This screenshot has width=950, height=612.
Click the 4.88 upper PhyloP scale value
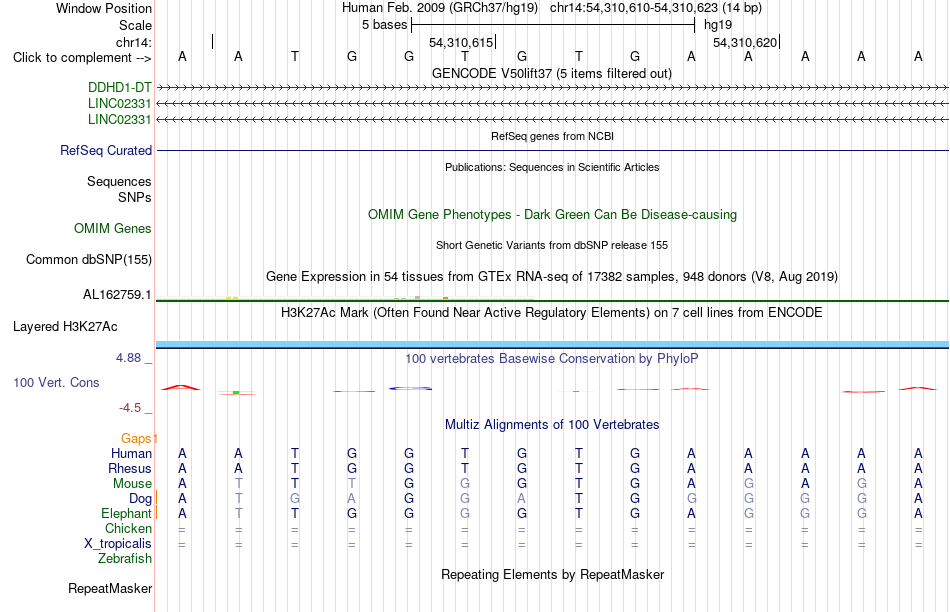point(128,358)
